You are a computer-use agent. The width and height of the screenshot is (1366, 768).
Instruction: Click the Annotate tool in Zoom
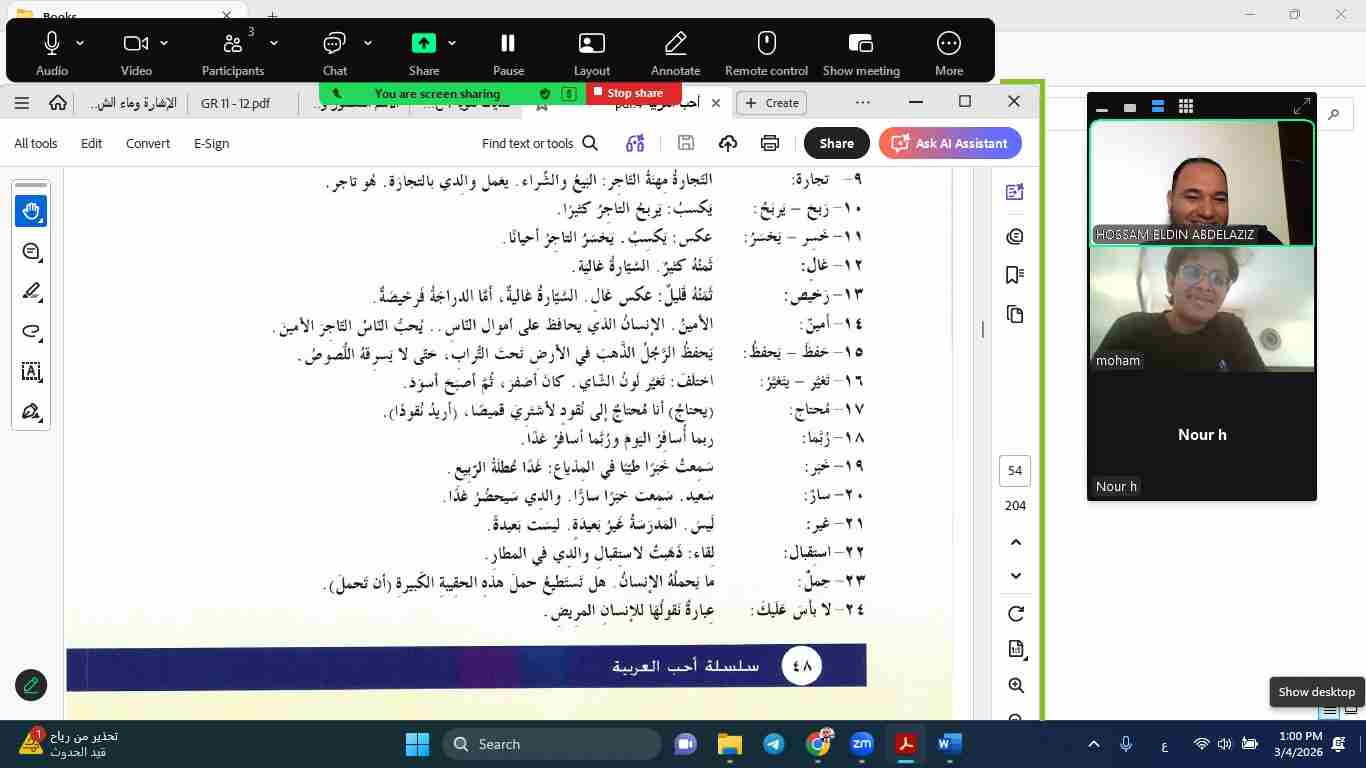(675, 52)
